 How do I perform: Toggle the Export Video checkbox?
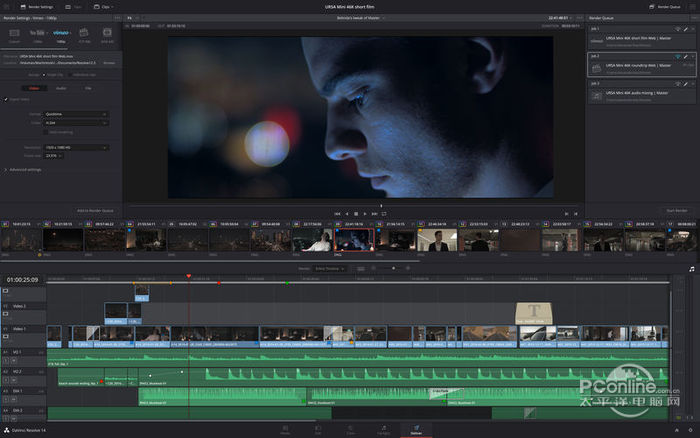[6, 100]
